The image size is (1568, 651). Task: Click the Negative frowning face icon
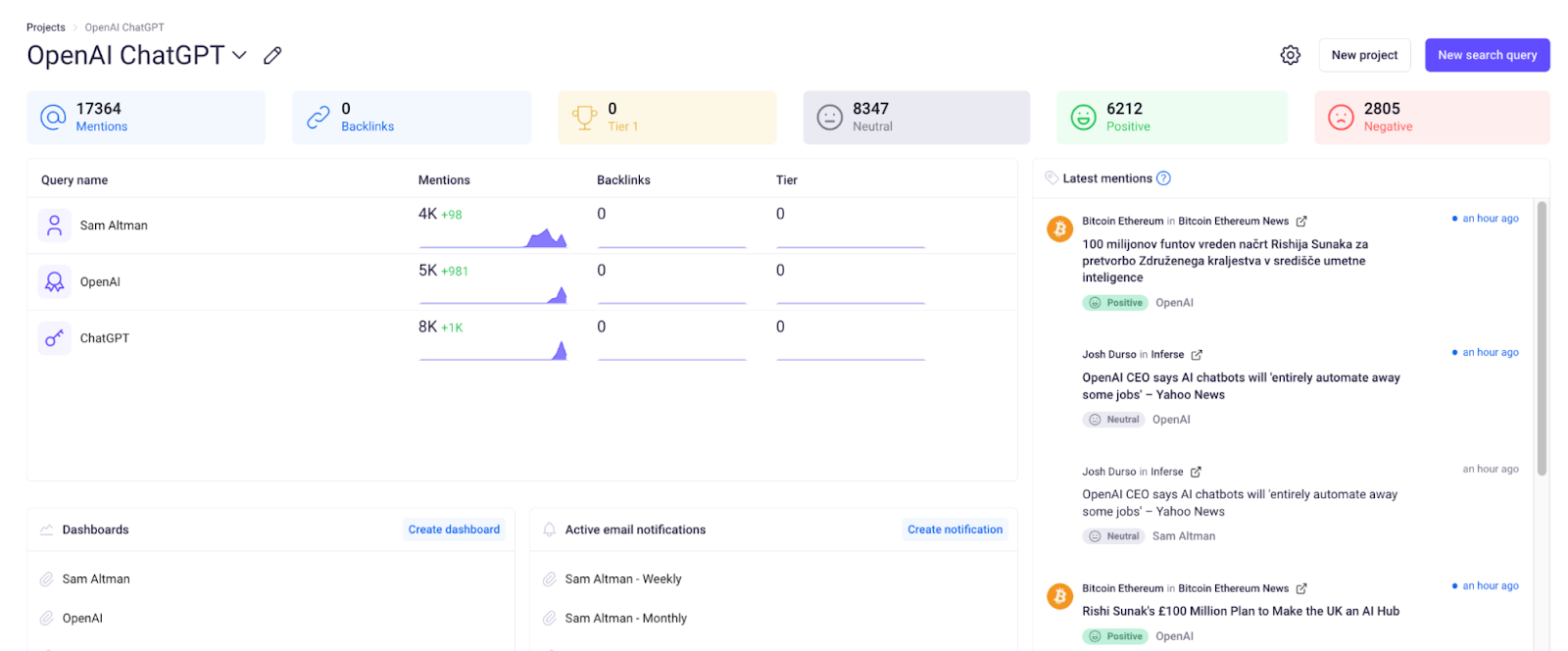click(1341, 118)
